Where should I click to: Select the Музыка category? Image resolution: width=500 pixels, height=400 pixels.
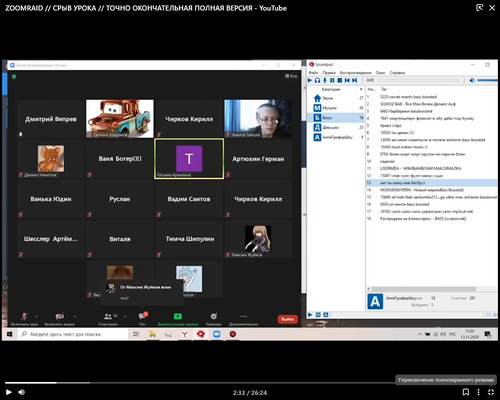coord(336,108)
